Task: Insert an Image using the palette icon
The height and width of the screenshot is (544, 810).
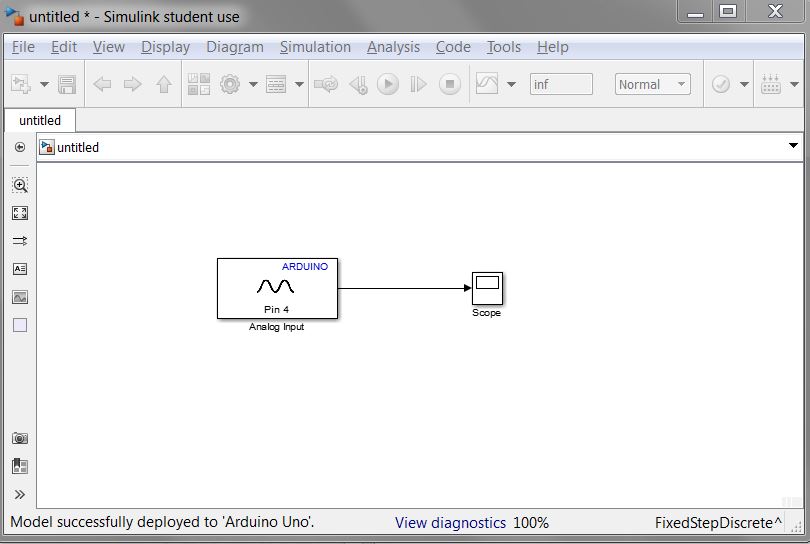Action: (20, 297)
